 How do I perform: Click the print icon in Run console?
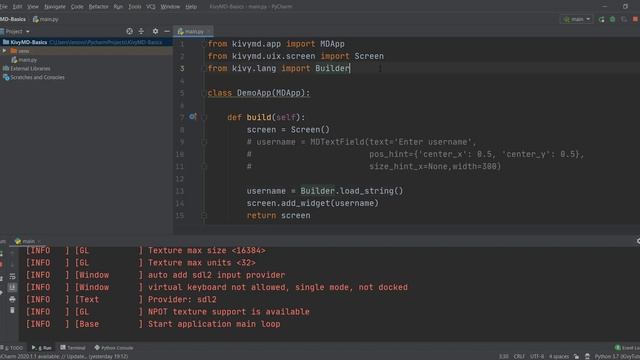[x=12, y=299]
